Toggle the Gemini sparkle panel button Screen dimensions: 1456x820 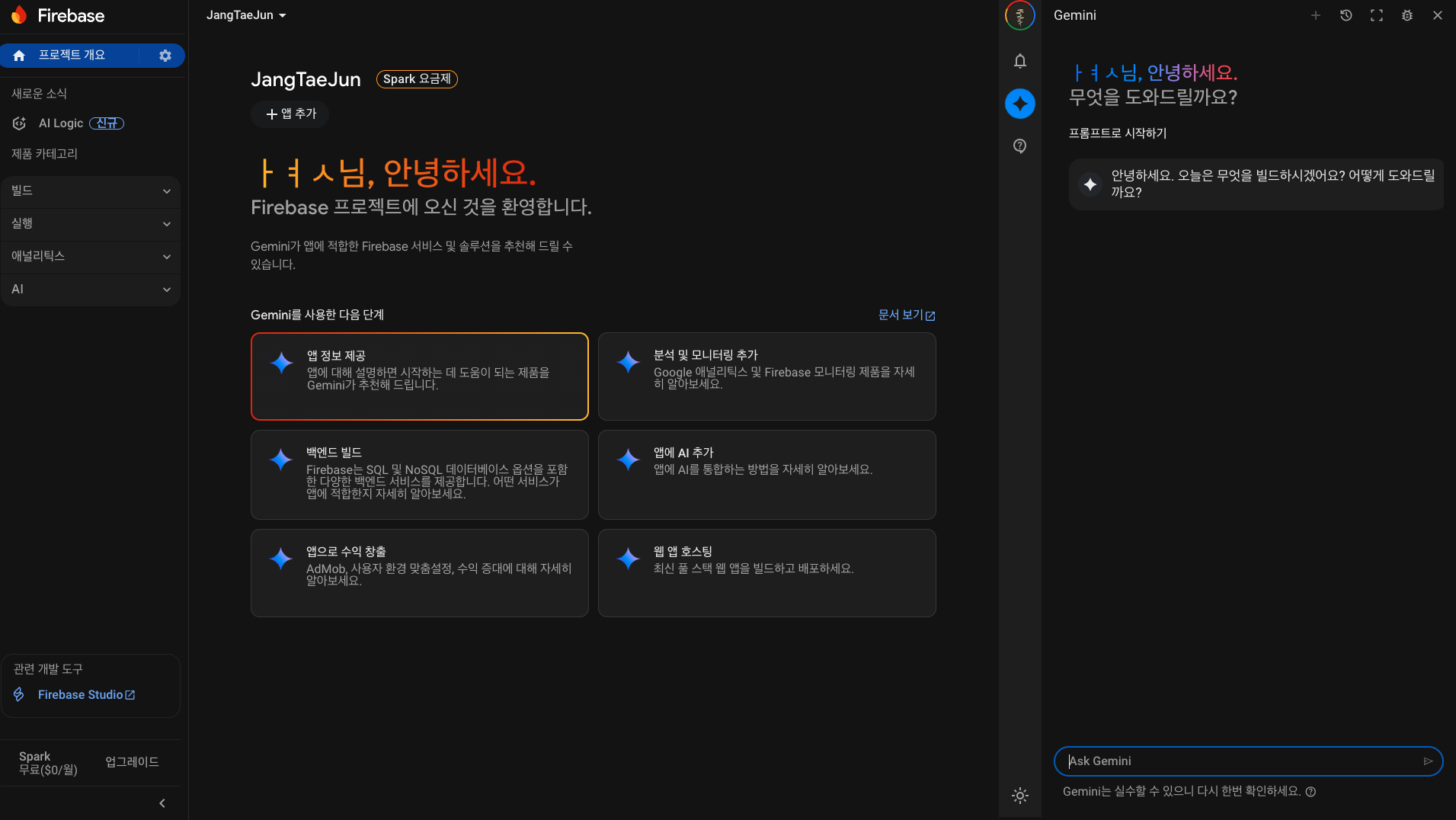[1020, 104]
